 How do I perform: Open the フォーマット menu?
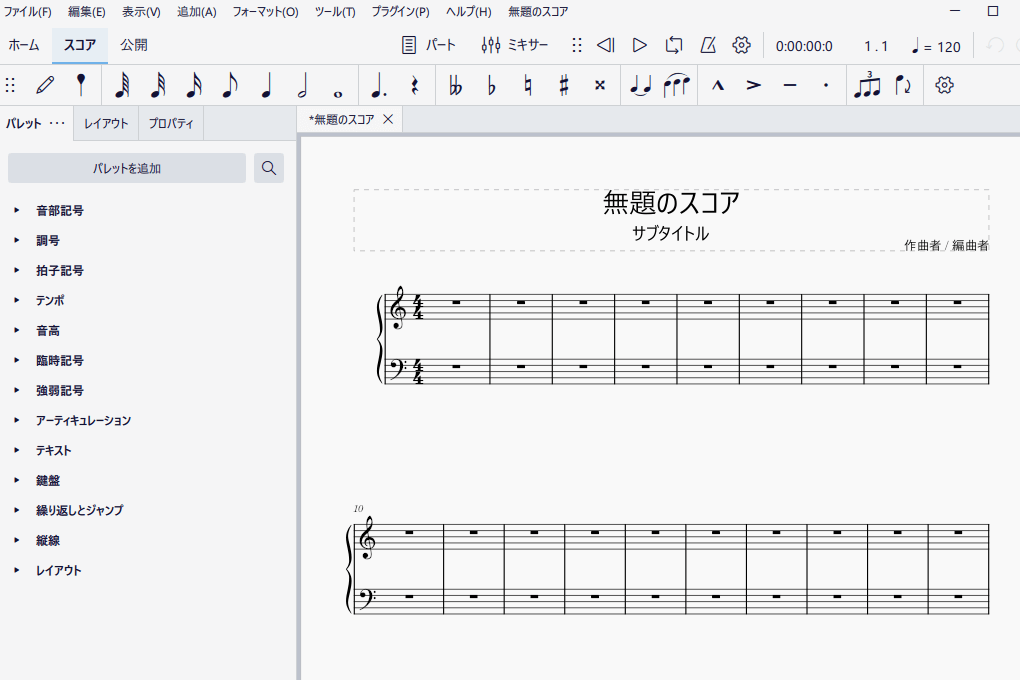pyautogui.click(x=265, y=12)
